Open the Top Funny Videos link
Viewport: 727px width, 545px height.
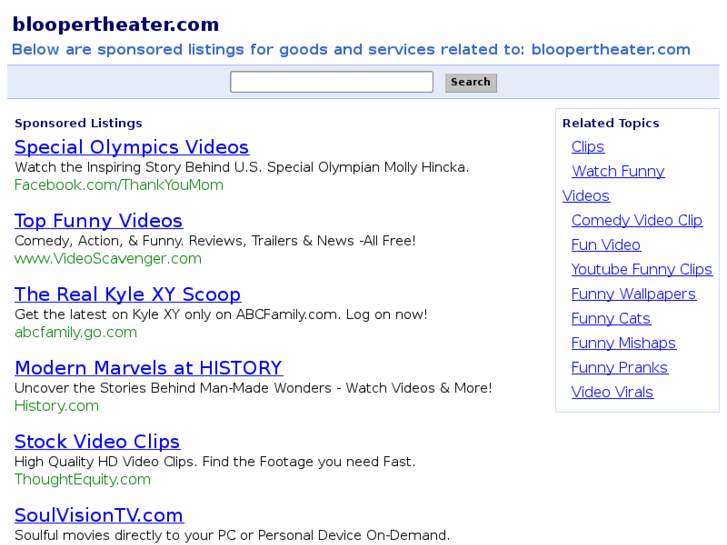98,221
